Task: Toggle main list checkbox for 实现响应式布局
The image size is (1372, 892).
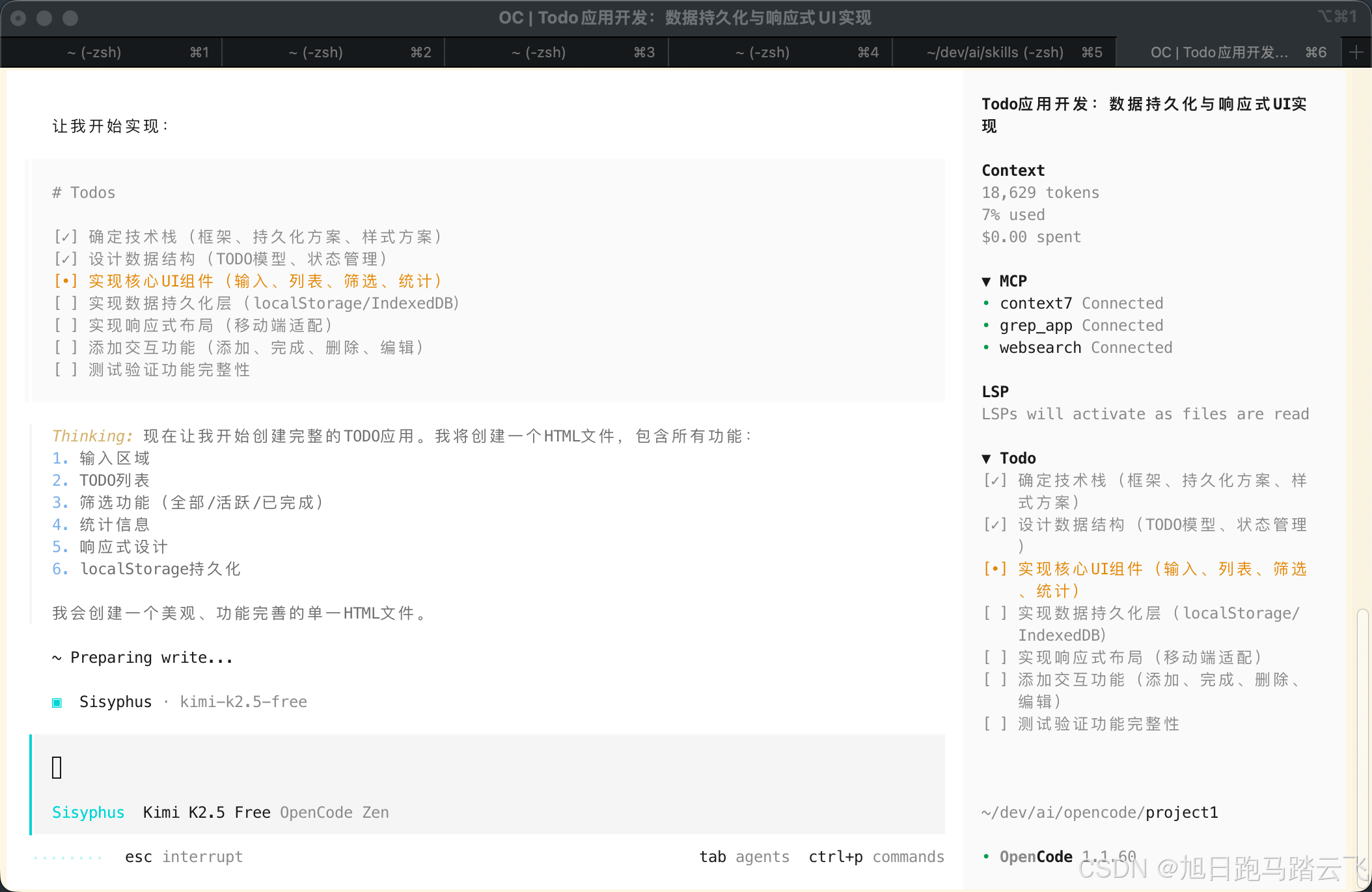Action: click(66, 325)
